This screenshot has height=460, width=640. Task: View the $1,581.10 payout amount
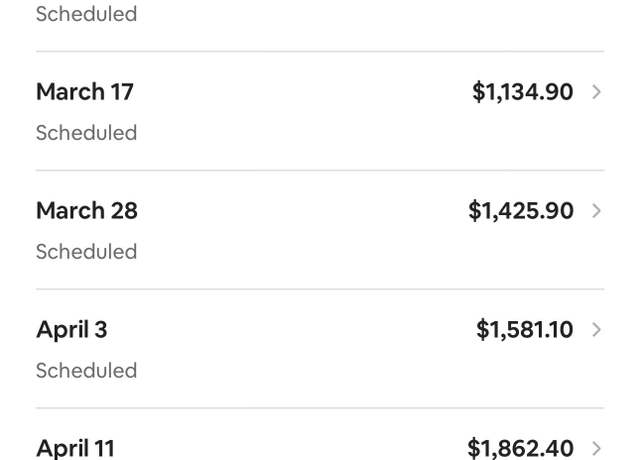(524, 329)
